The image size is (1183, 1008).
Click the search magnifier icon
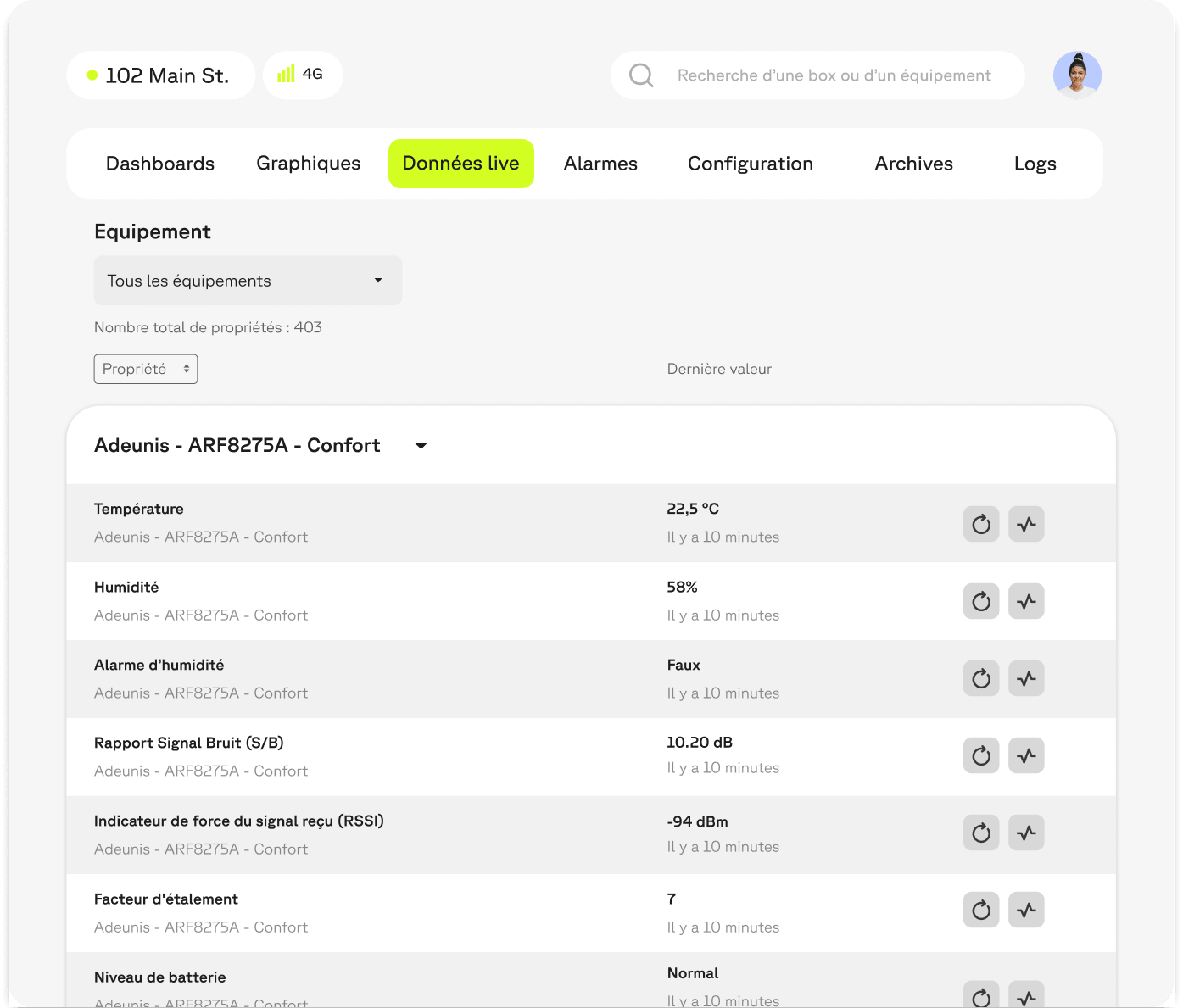[642, 75]
